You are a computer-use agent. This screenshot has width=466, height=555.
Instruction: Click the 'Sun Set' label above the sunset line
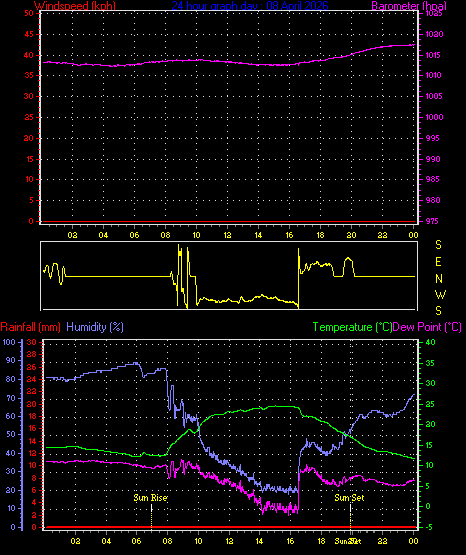pyautogui.click(x=349, y=498)
